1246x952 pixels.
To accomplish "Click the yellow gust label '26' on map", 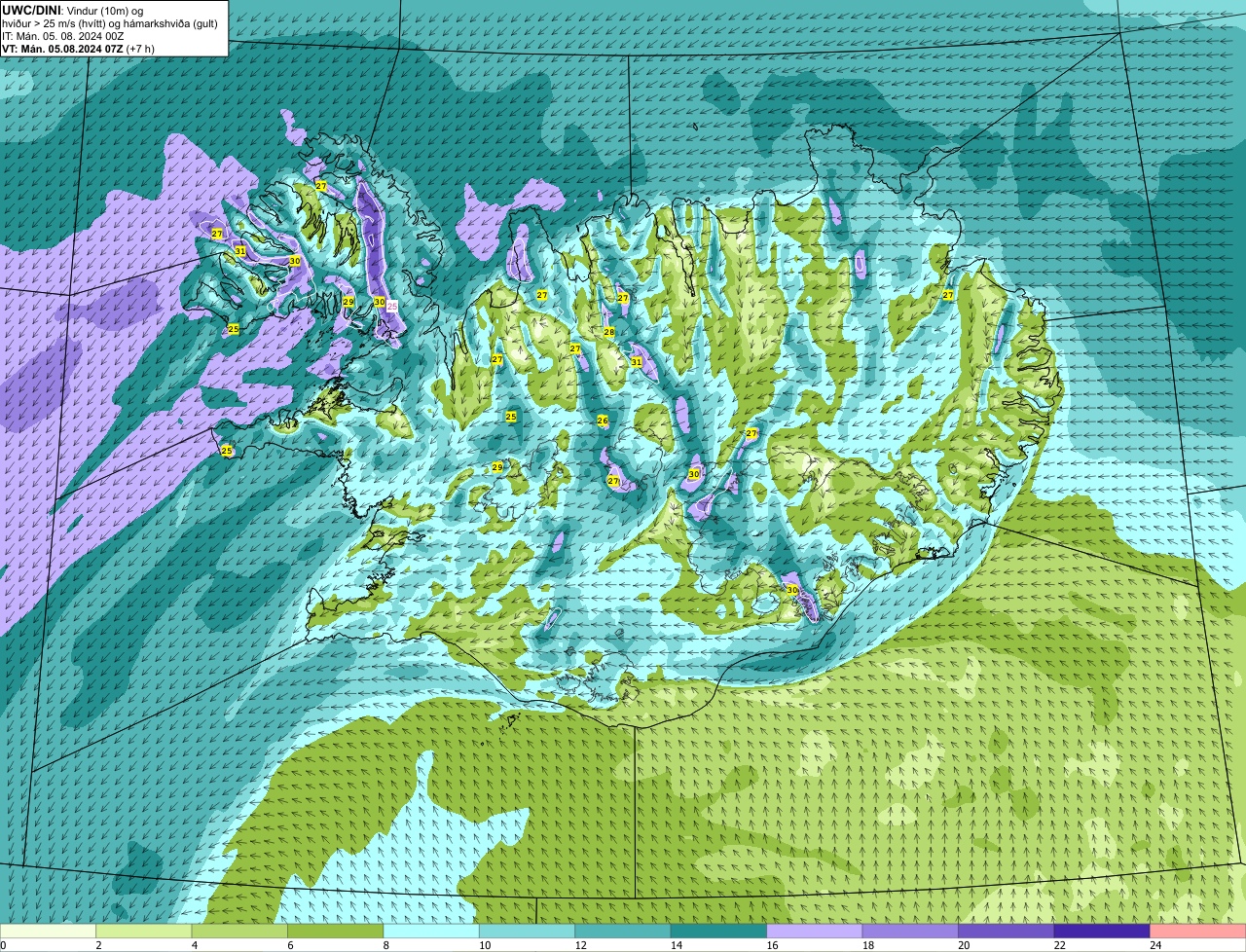I will coord(603,421).
